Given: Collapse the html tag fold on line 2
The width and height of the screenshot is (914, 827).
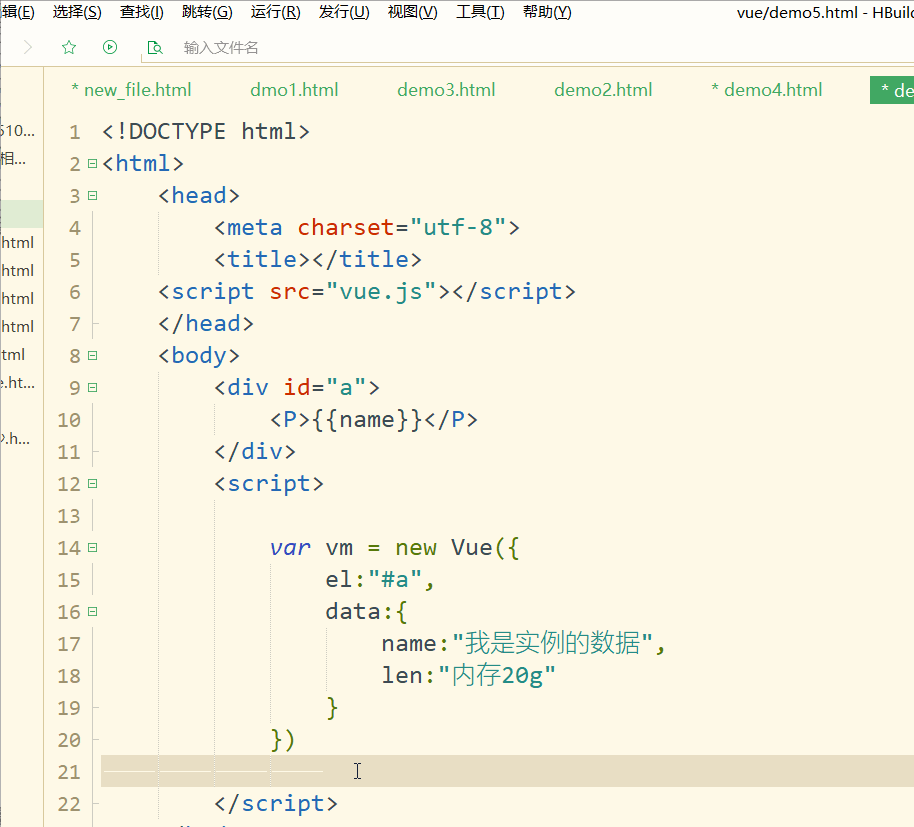Looking at the screenshot, I should coord(92,164).
